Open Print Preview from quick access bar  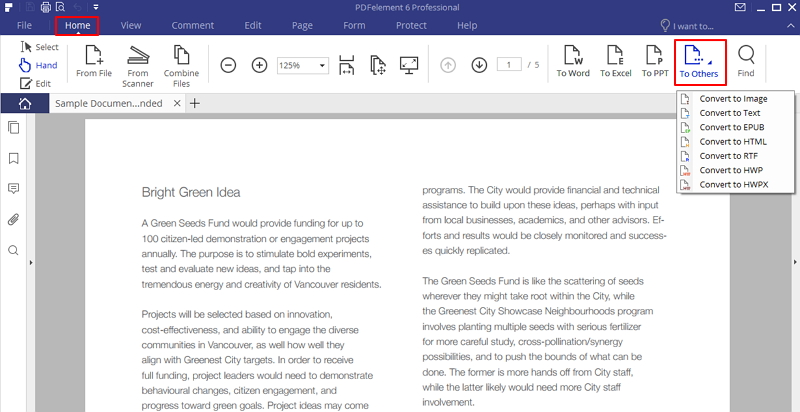[60, 7]
